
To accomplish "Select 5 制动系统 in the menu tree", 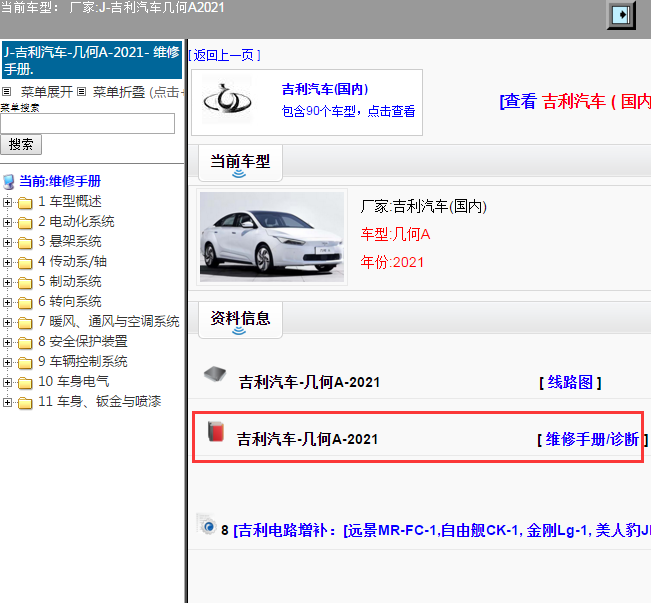I will pyautogui.click(x=70, y=282).
